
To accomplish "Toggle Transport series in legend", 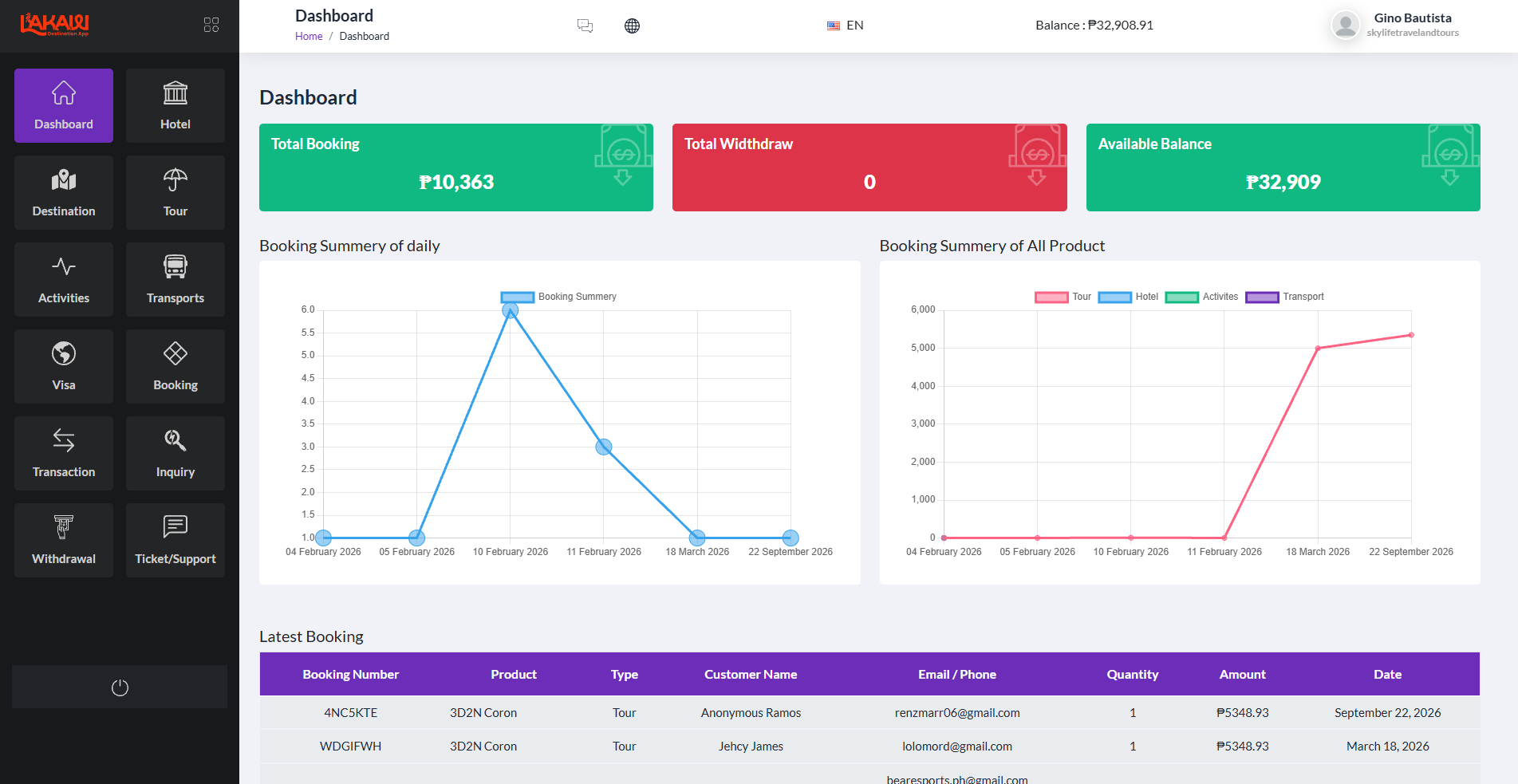I will (x=1284, y=297).
